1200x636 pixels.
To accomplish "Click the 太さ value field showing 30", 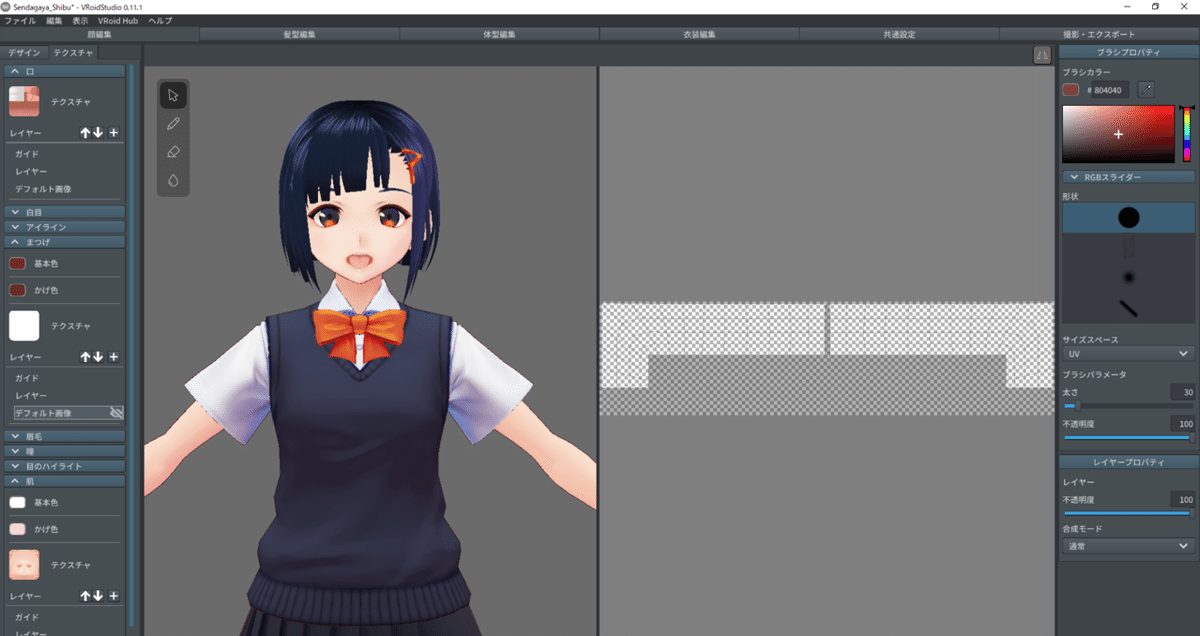I will tap(1182, 392).
